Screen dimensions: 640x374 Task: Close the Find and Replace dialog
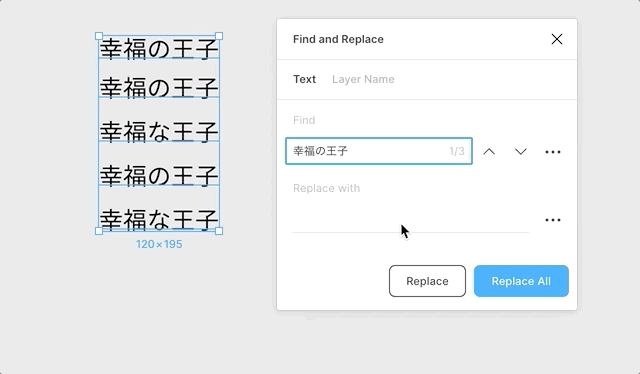(557, 39)
